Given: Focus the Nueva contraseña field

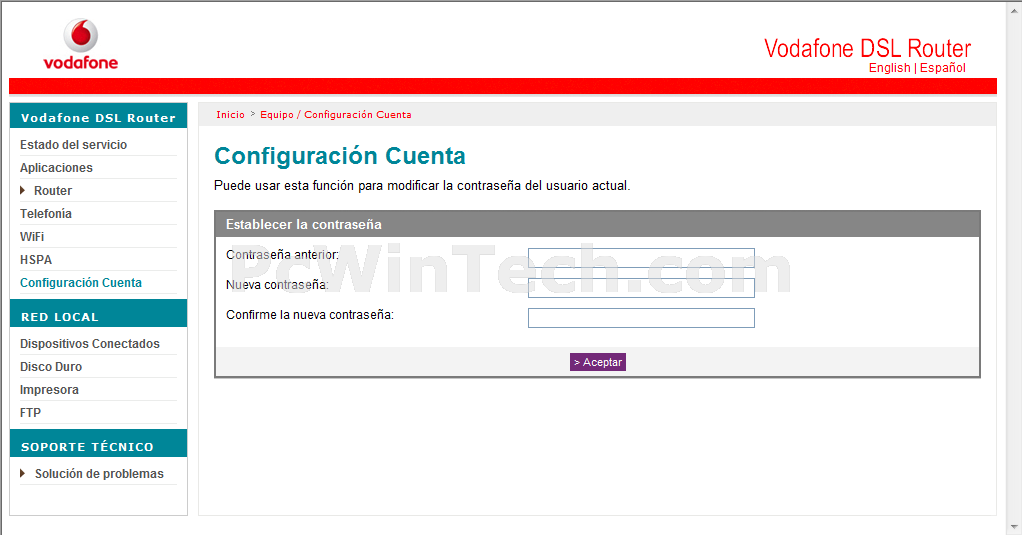Looking at the screenshot, I should (x=641, y=288).
